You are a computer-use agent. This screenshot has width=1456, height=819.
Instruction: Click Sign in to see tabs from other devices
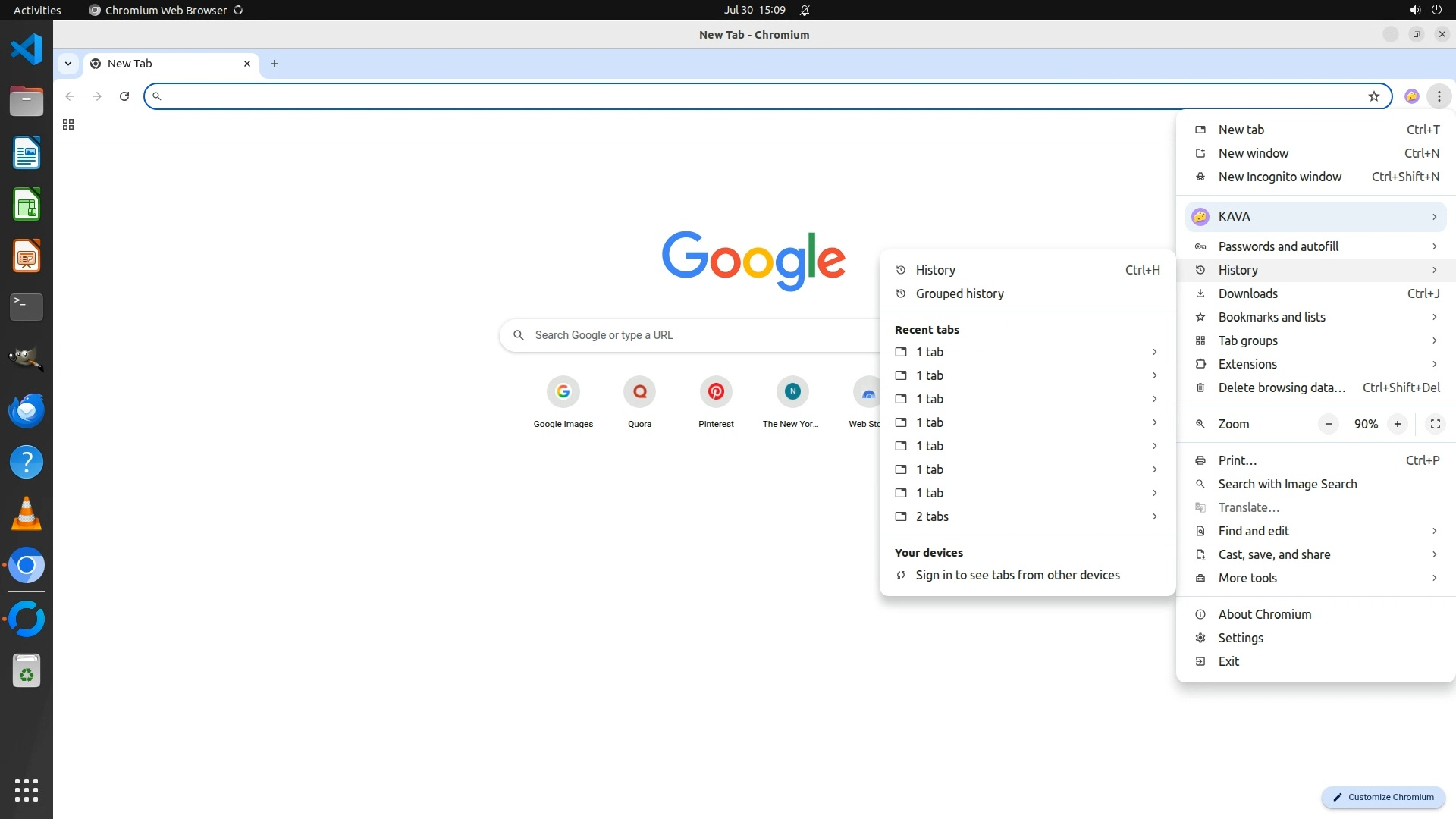click(x=1017, y=575)
